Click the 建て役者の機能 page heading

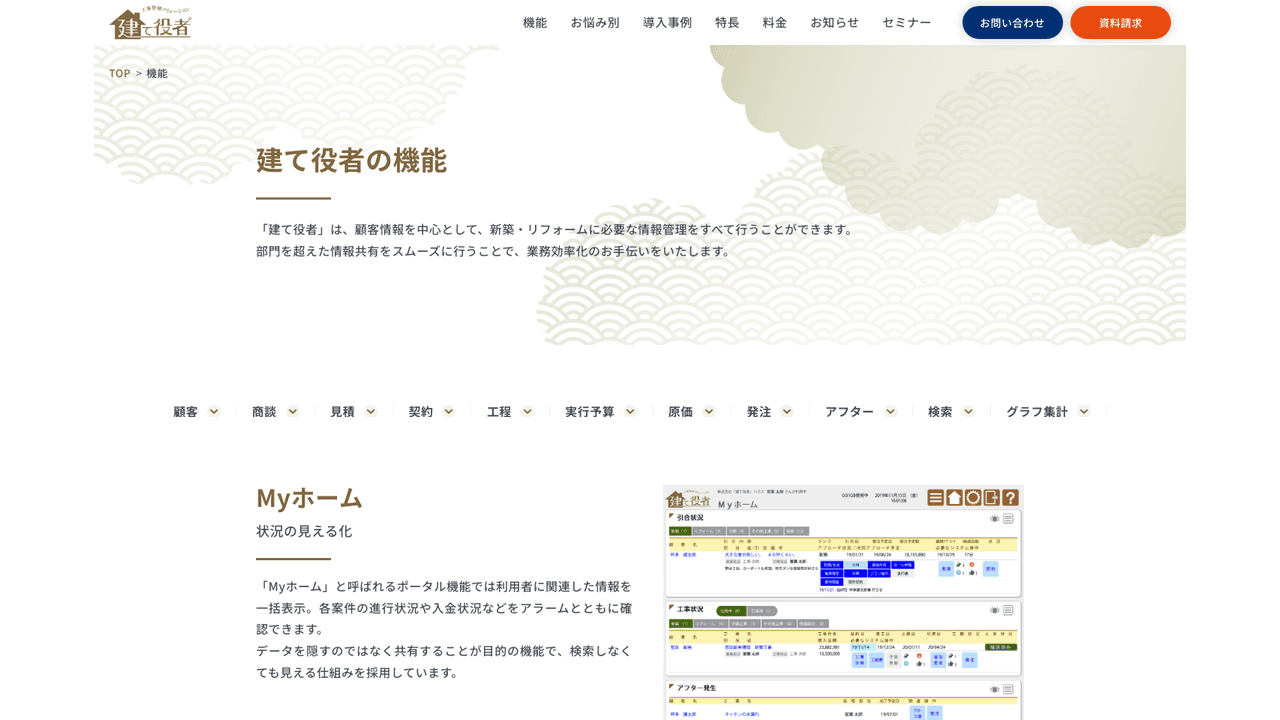pyautogui.click(x=351, y=160)
